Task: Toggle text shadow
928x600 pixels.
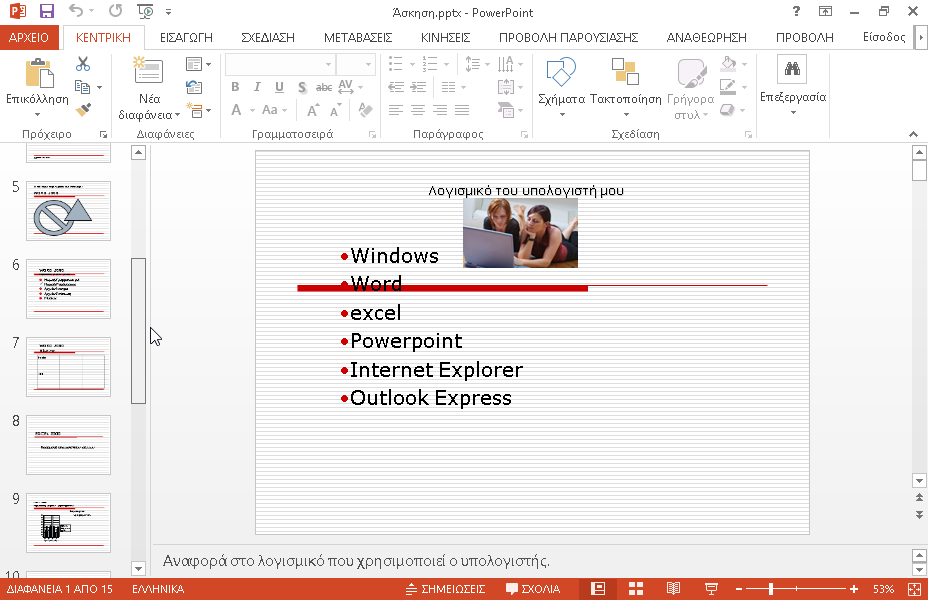Action: 302,88
